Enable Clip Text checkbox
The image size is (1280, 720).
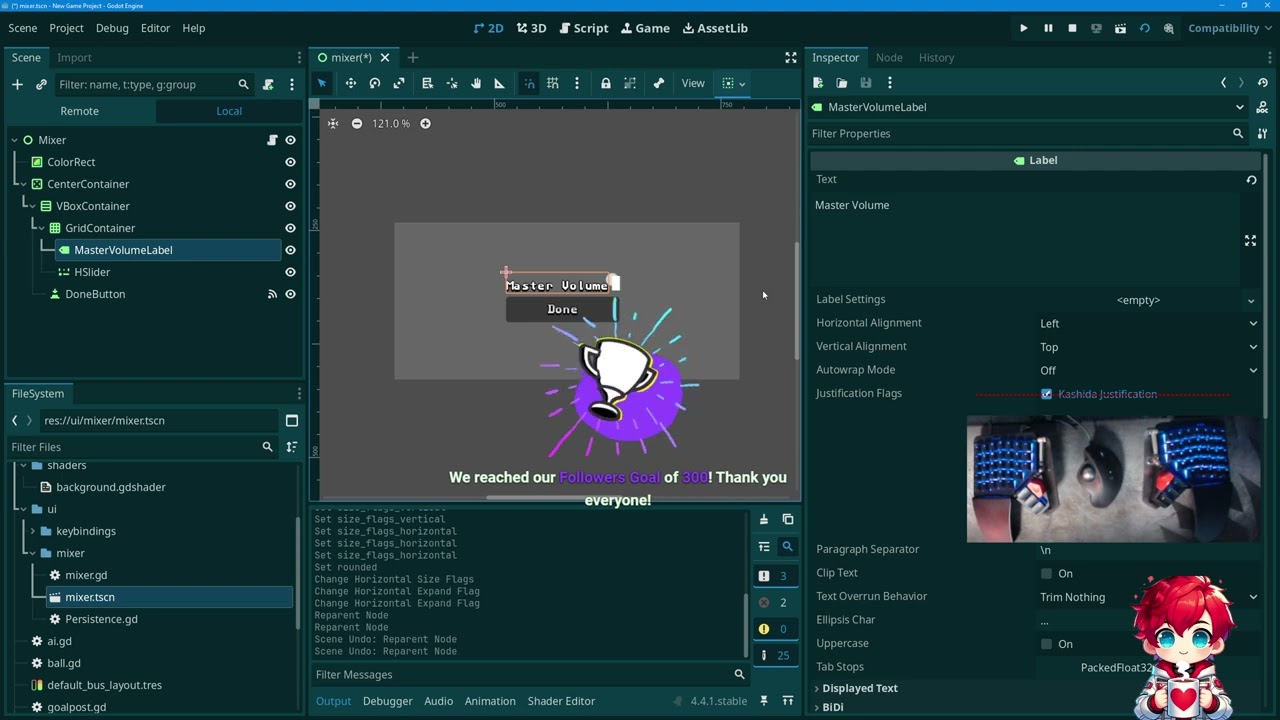[x=1047, y=573]
